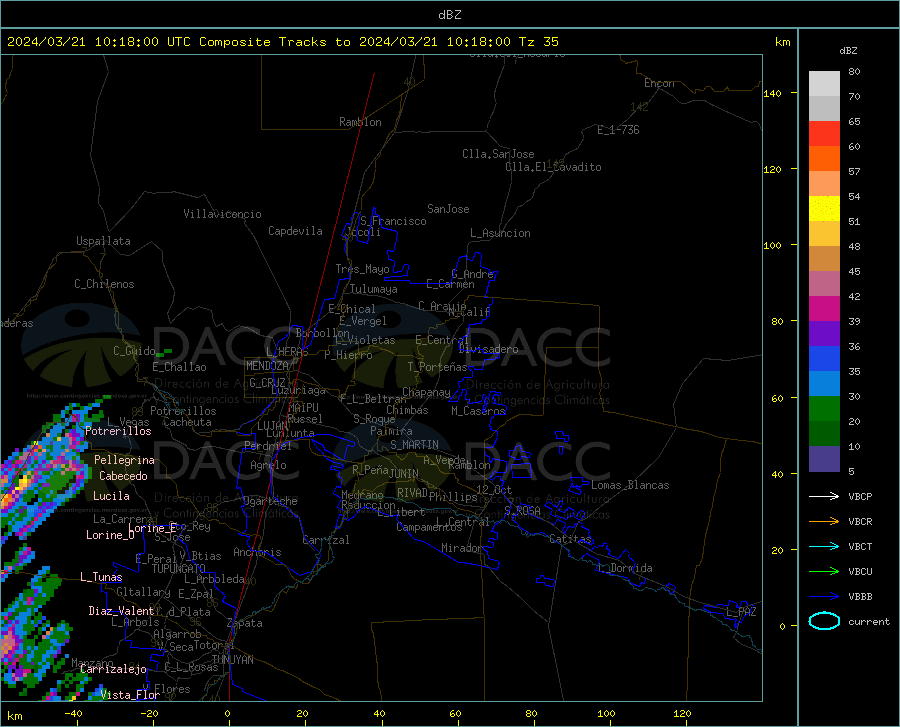This screenshot has width=900, height=727.
Task: Click the 'Lomas_Blancas' place label
Action: point(630,485)
